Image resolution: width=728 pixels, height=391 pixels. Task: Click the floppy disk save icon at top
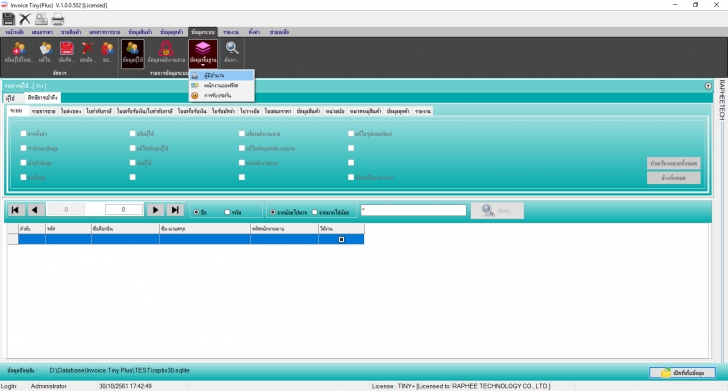click(x=8, y=19)
